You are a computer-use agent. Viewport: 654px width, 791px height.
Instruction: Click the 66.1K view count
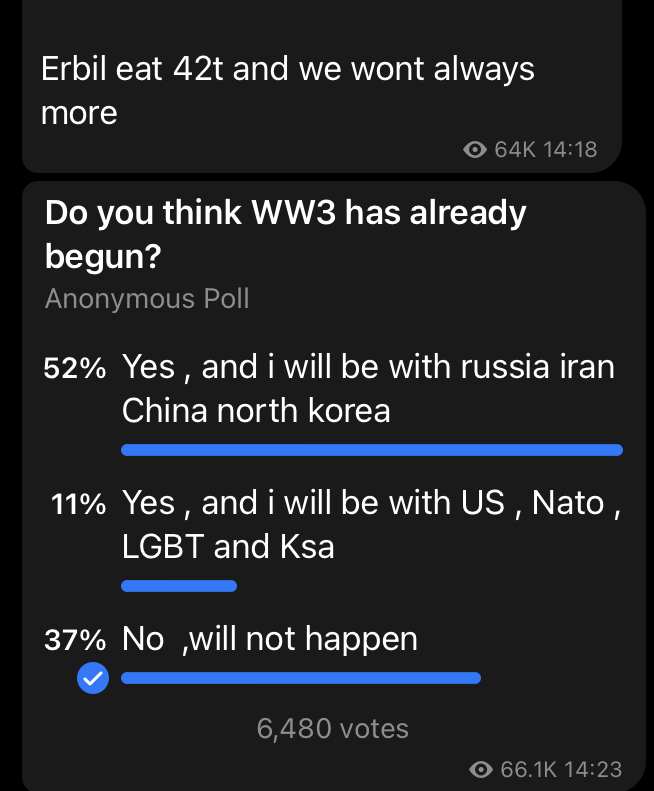click(529, 769)
